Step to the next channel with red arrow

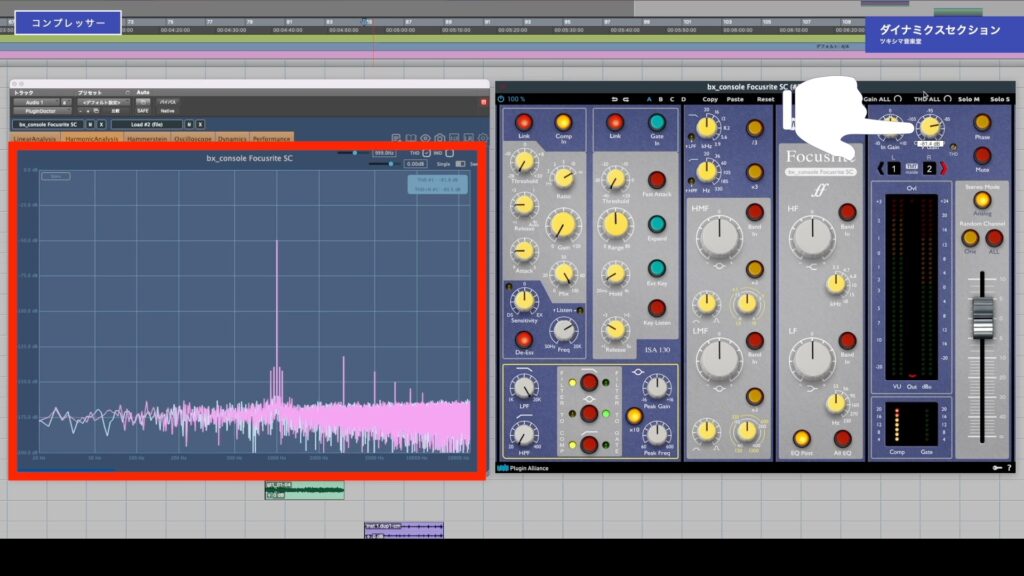[943, 168]
